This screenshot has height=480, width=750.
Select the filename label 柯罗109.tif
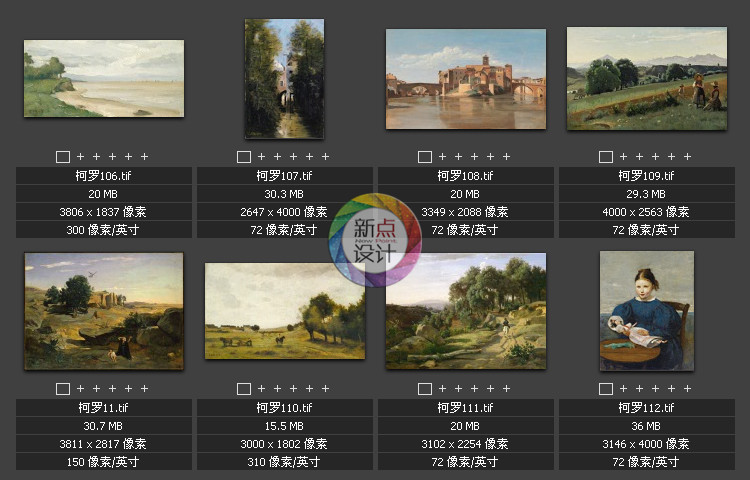(646, 176)
